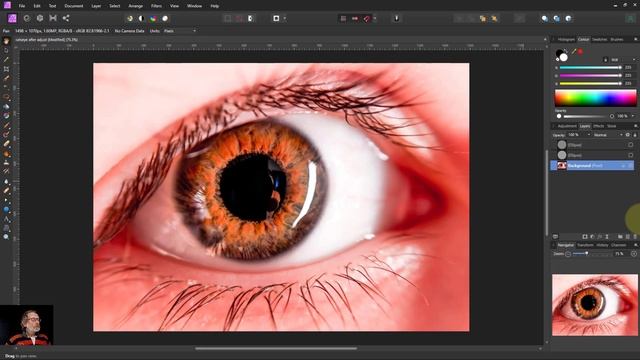Click the red picked colour swatch

click(x=580, y=52)
